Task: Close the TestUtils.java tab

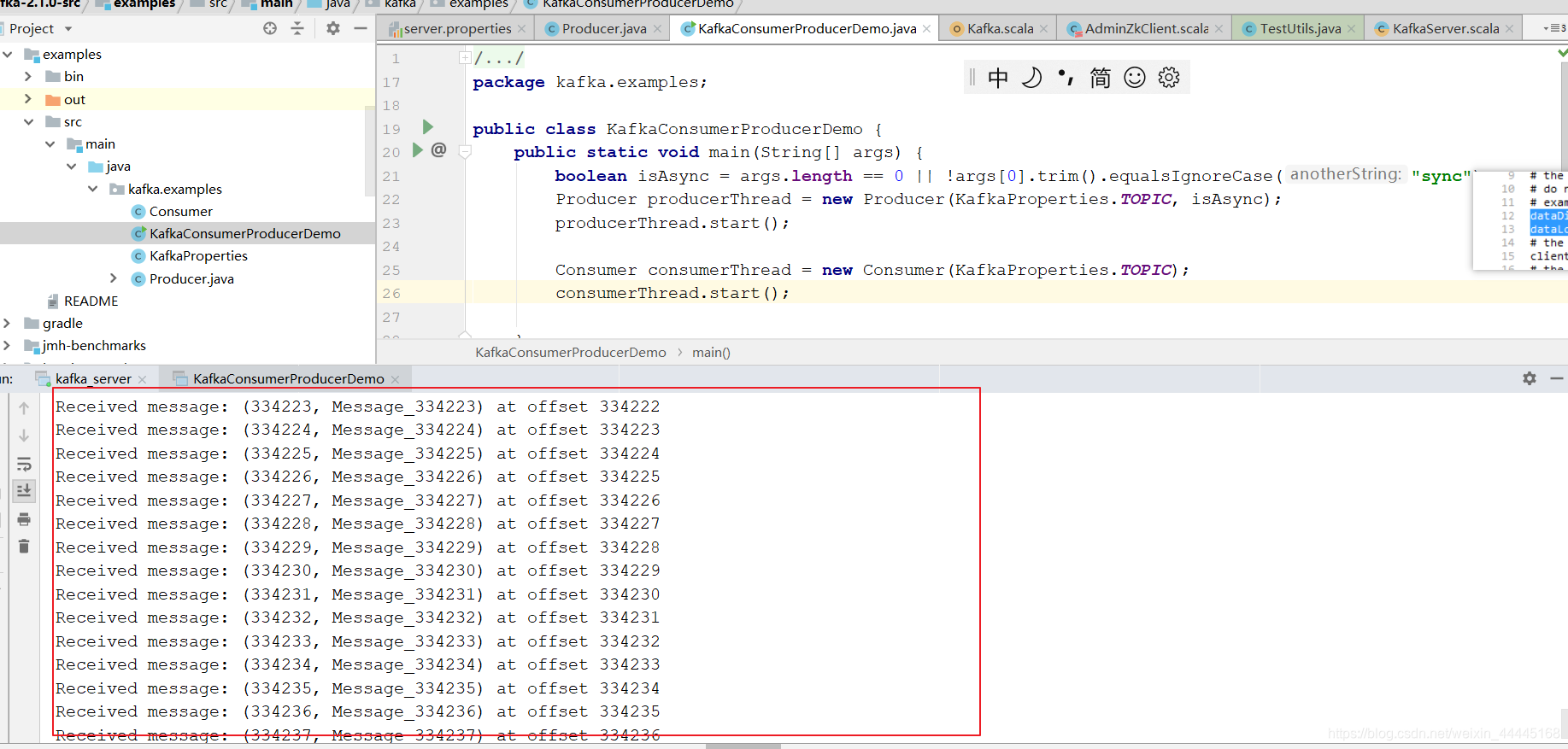Action: pyautogui.click(x=1351, y=29)
